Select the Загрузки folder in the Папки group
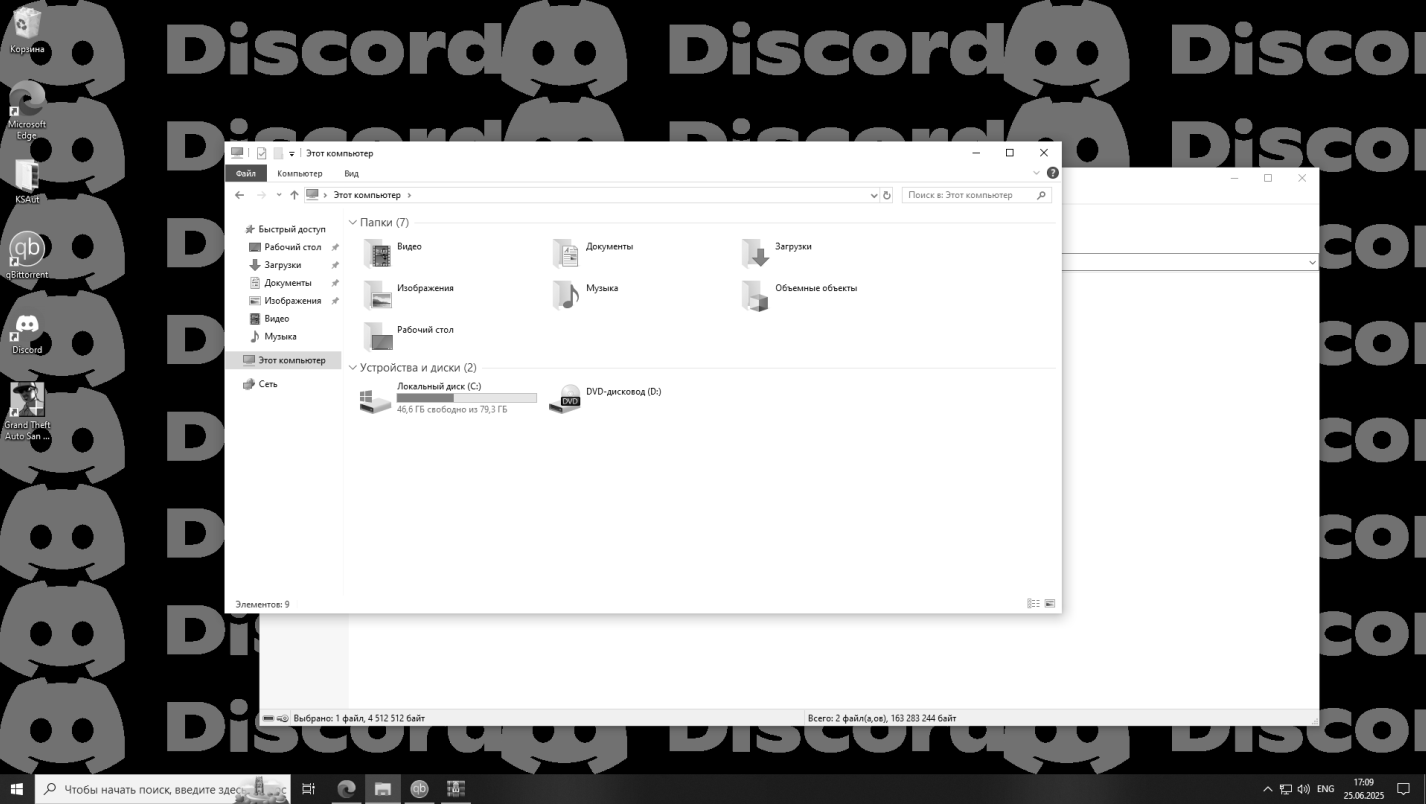Viewport: 1426px width, 804px height. pyautogui.click(x=777, y=253)
